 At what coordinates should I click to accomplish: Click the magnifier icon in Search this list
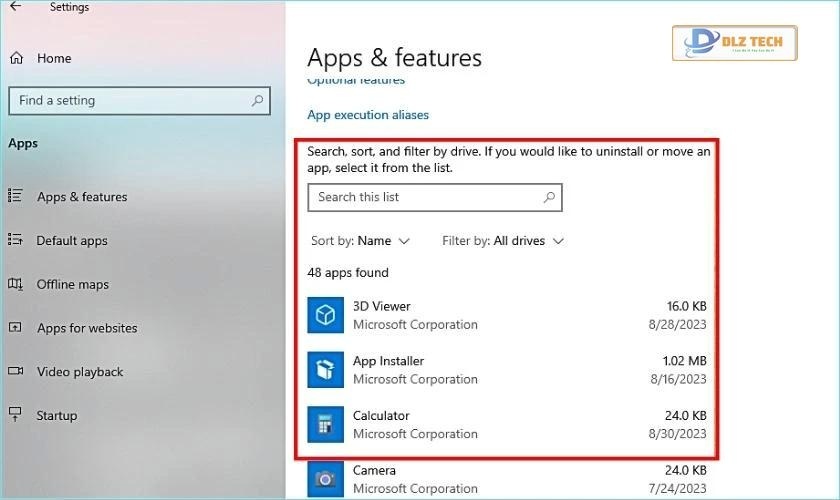549,197
